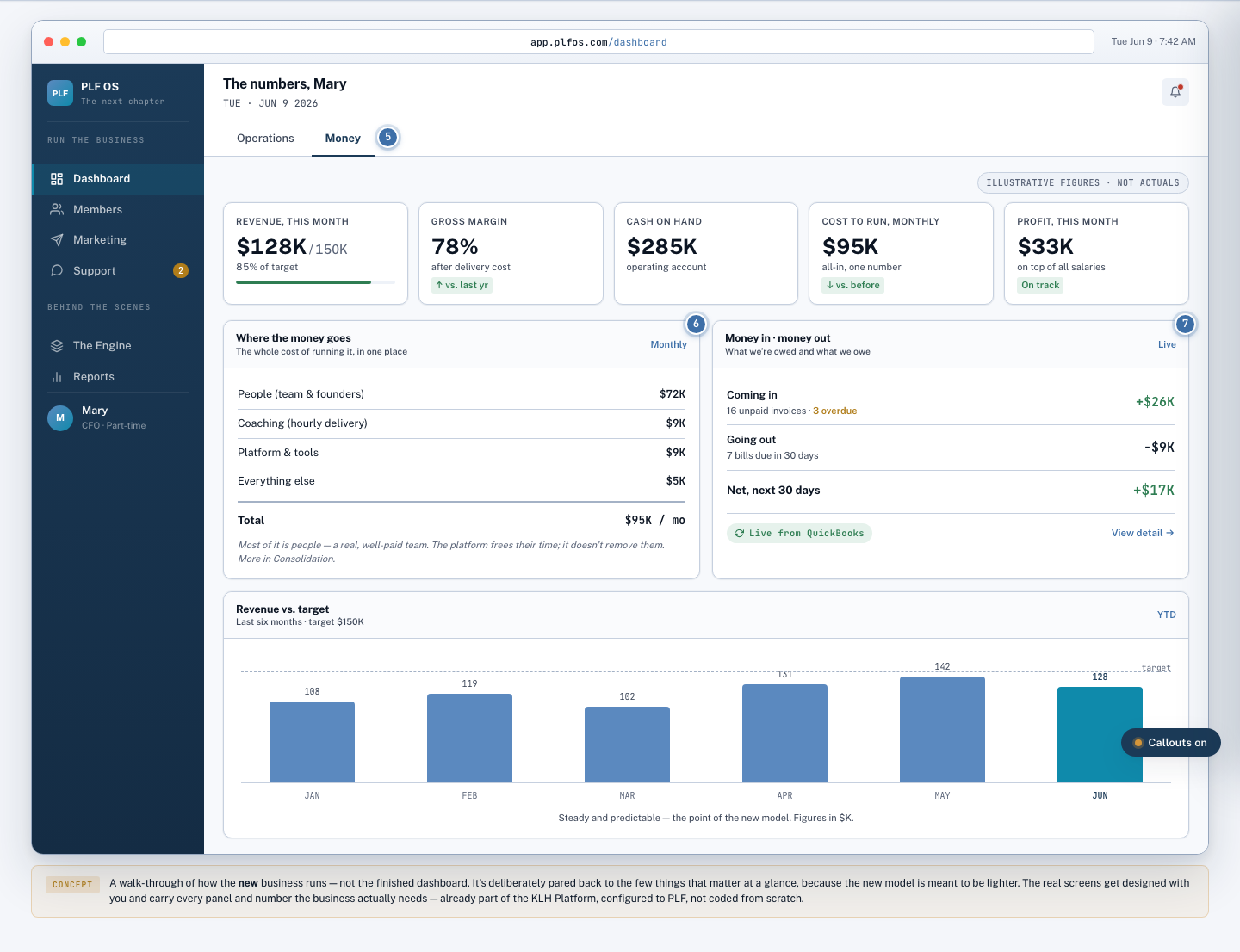Open the Support section
1240x952 pixels.
(x=118, y=270)
